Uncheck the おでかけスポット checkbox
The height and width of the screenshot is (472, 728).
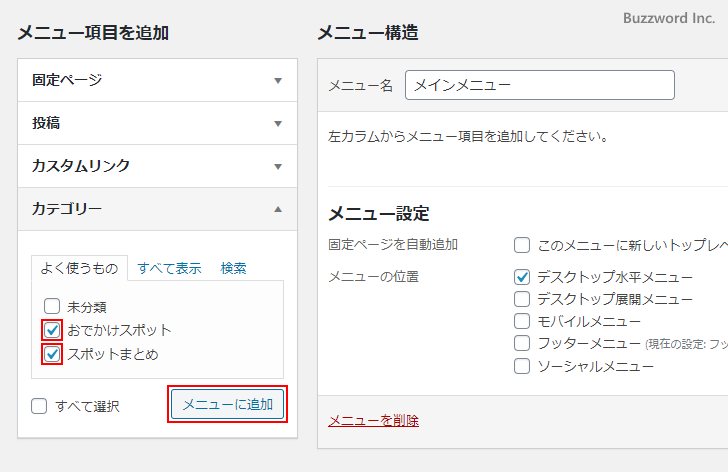52,330
